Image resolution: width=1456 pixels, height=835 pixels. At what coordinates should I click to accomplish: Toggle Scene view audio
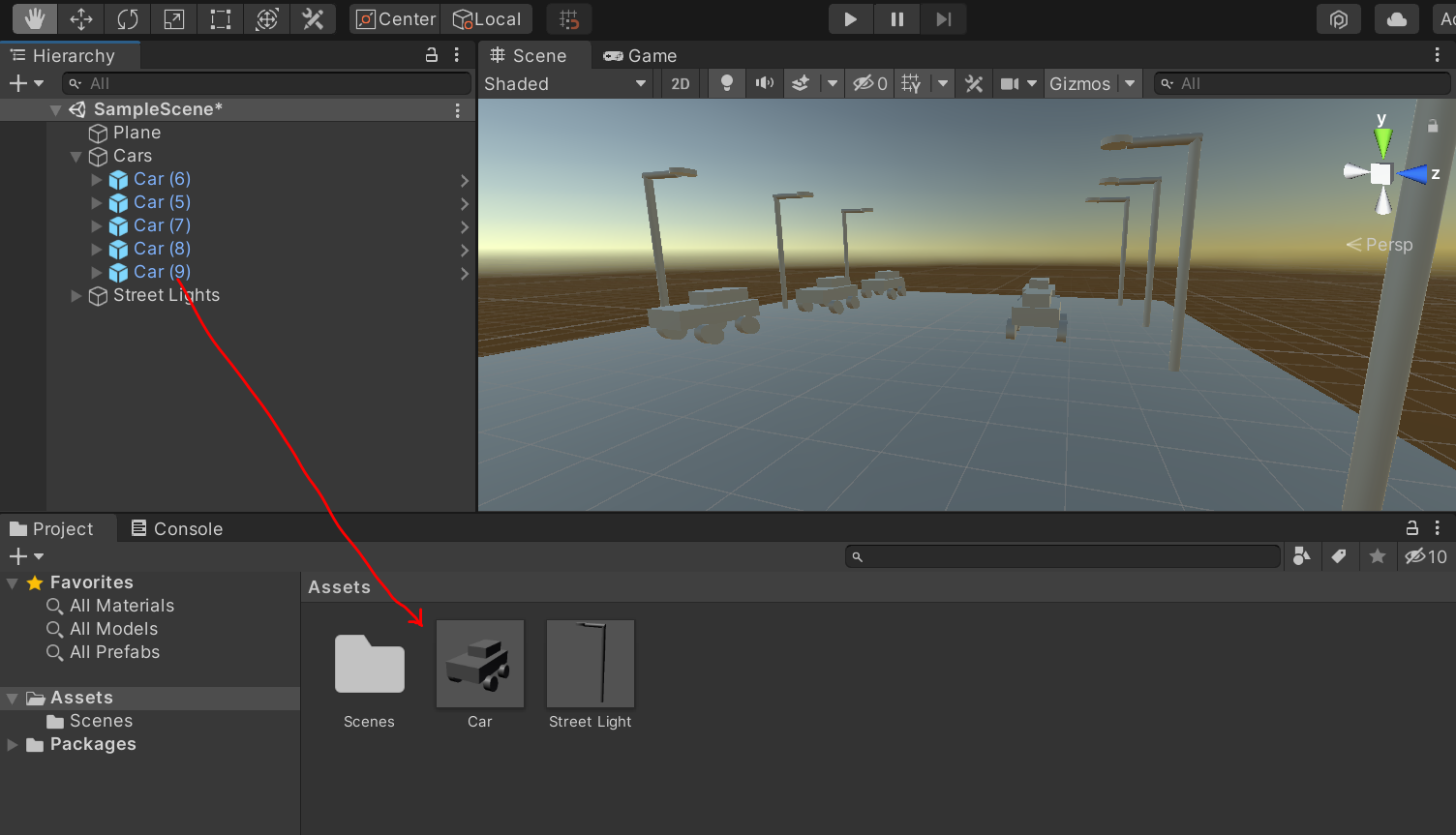pyautogui.click(x=764, y=83)
